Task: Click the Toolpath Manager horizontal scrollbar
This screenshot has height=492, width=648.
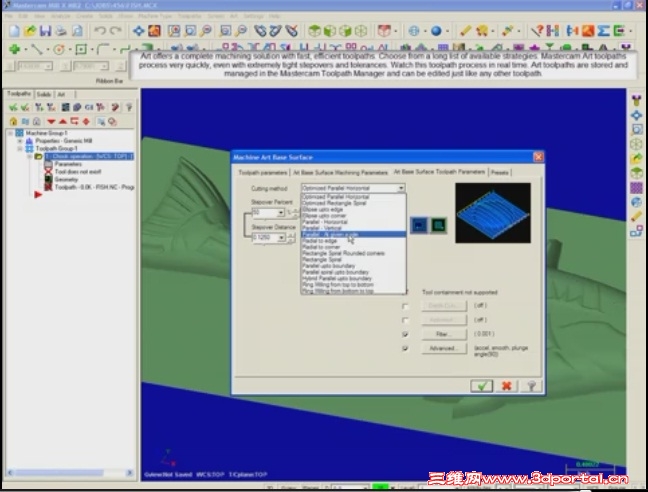Action: coord(70,473)
